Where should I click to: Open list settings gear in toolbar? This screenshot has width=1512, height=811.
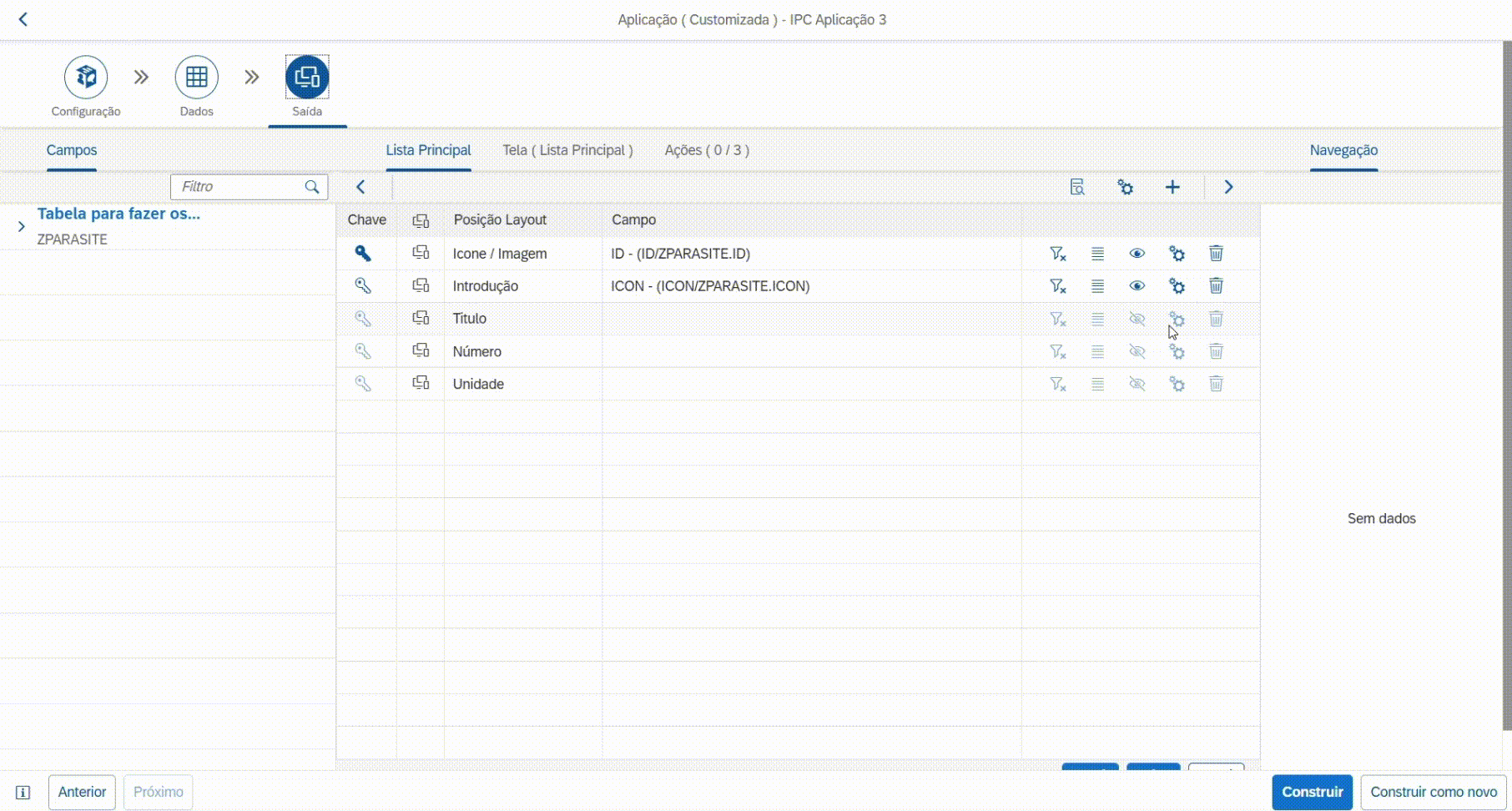pyautogui.click(x=1125, y=187)
